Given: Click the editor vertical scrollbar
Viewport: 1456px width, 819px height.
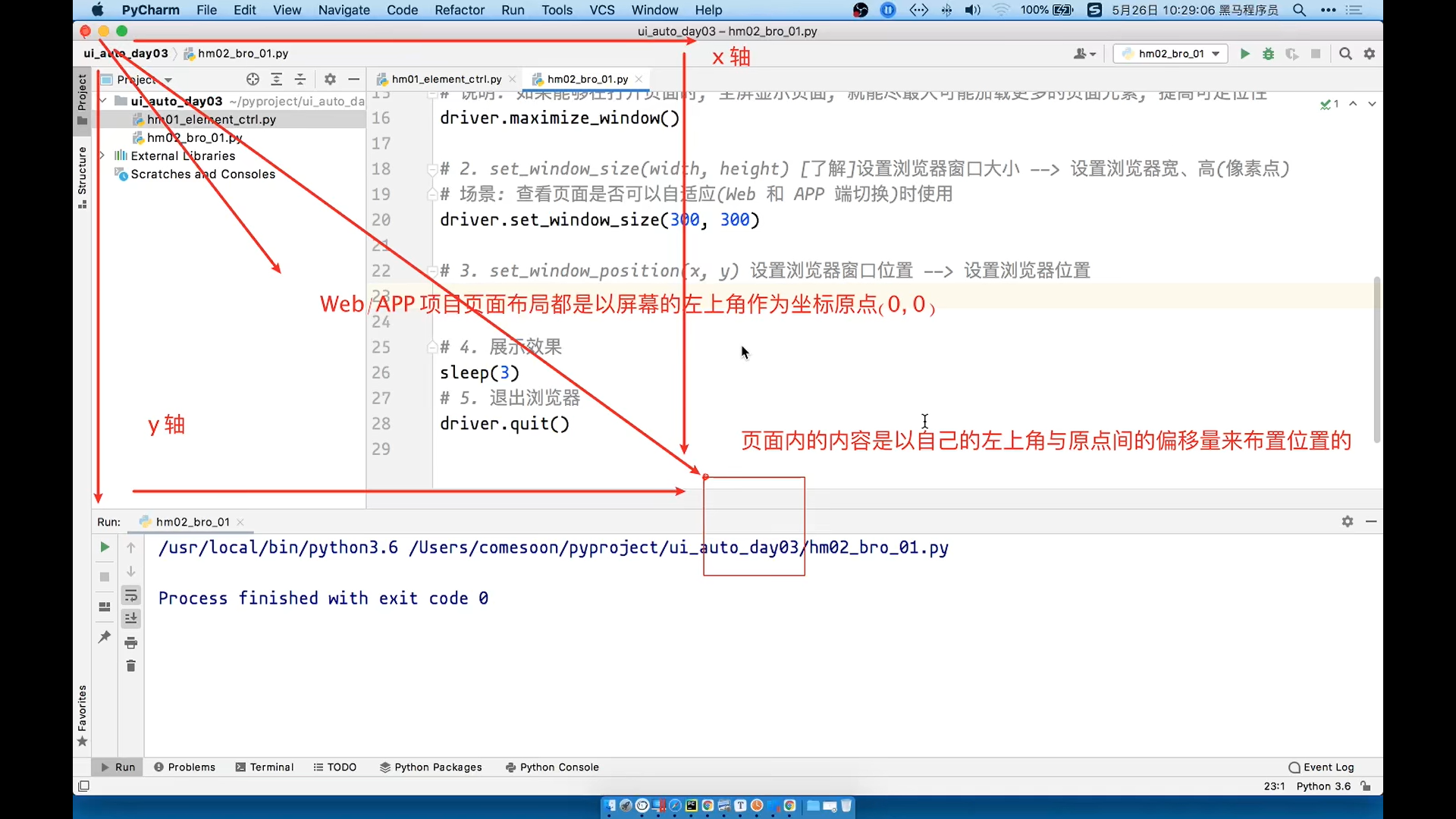Looking at the screenshot, I should click(1376, 360).
